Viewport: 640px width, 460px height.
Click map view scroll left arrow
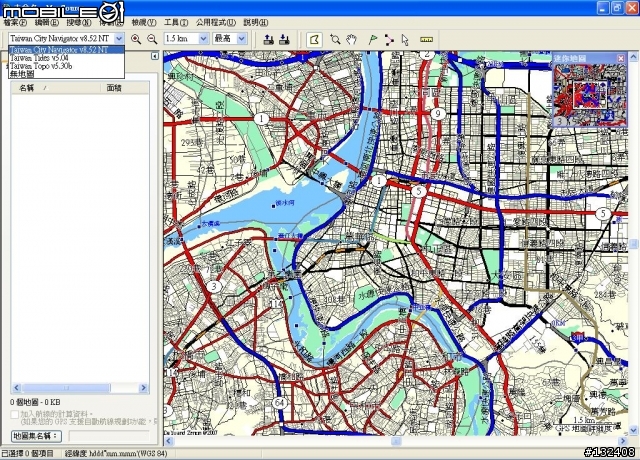169,441
